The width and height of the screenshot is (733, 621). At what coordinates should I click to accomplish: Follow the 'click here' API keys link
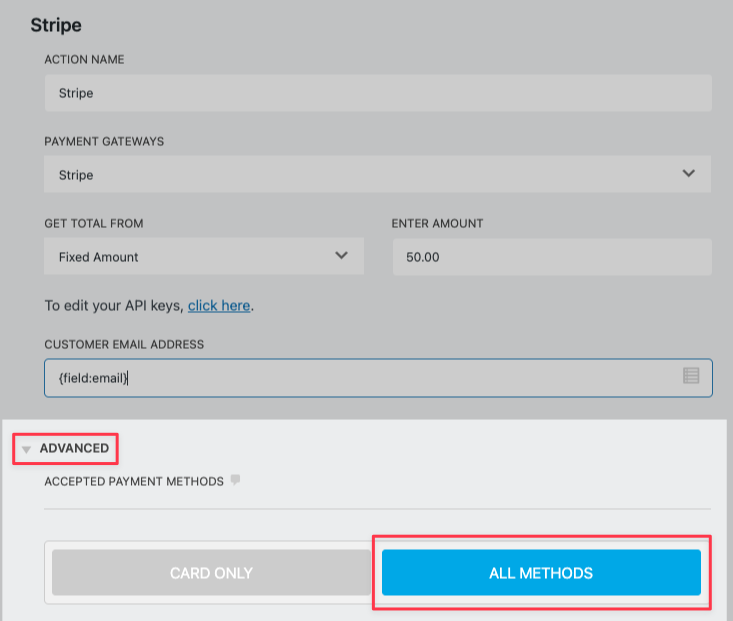[219, 305]
